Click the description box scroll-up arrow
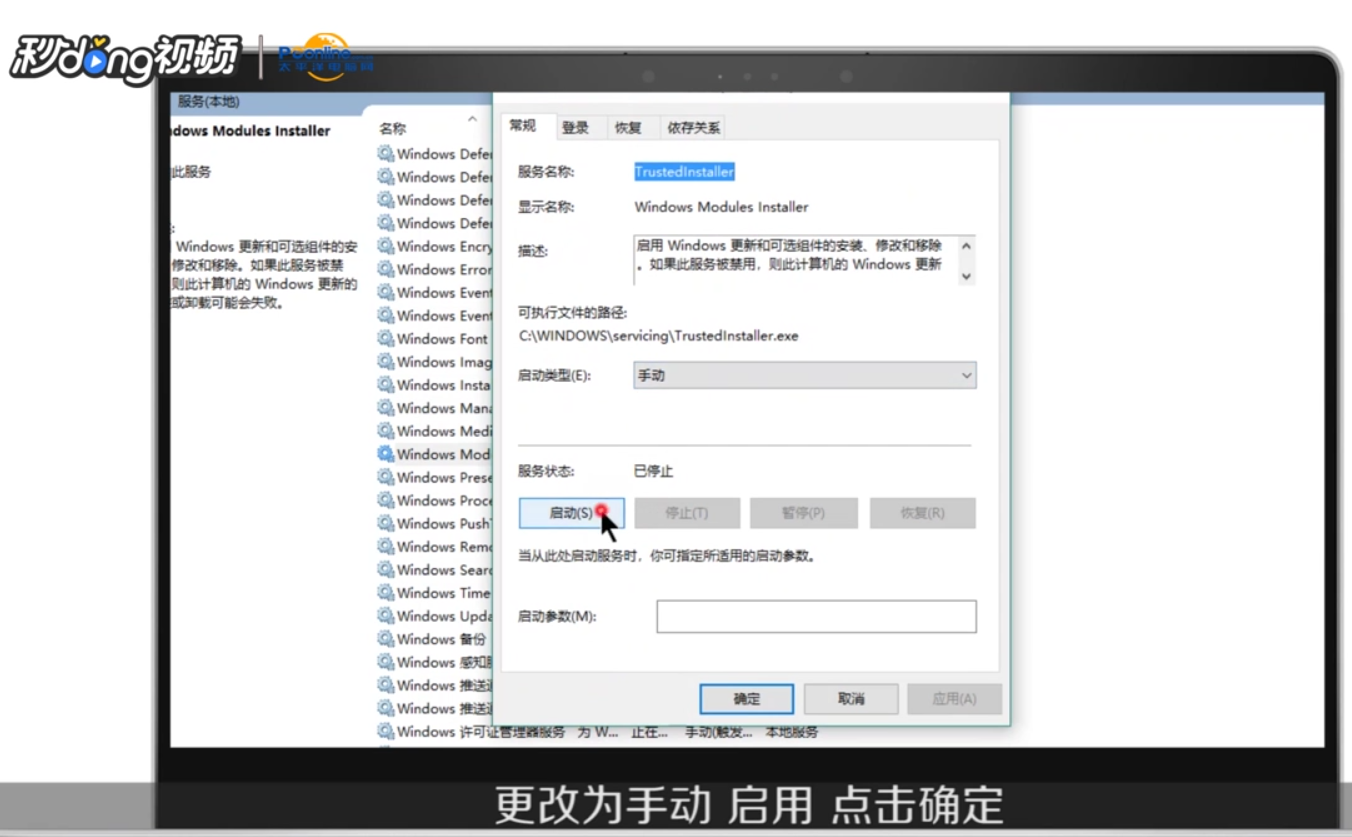The image size is (1352, 837). (x=965, y=243)
